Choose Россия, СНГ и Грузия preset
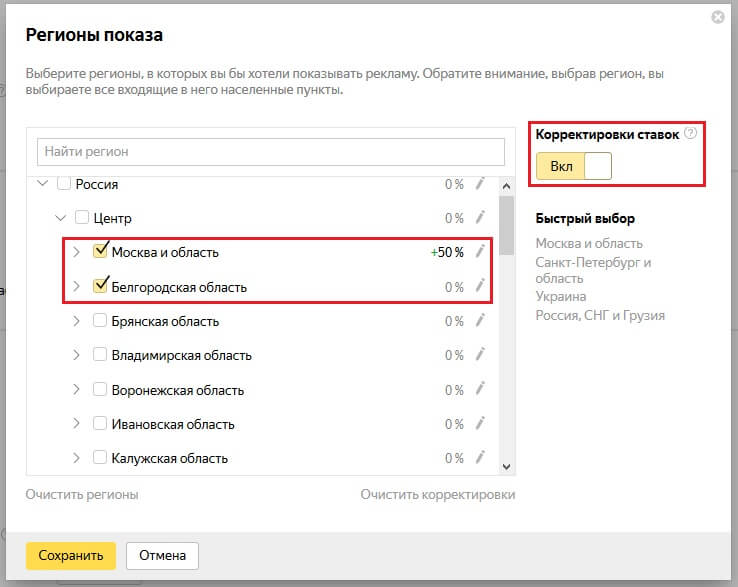 (599, 315)
